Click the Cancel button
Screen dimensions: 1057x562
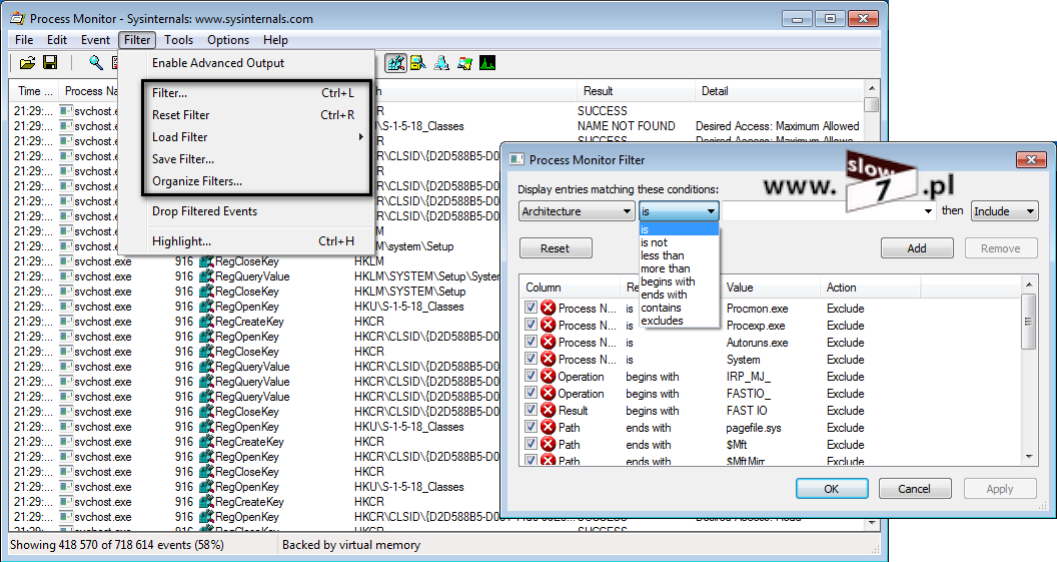coord(915,489)
